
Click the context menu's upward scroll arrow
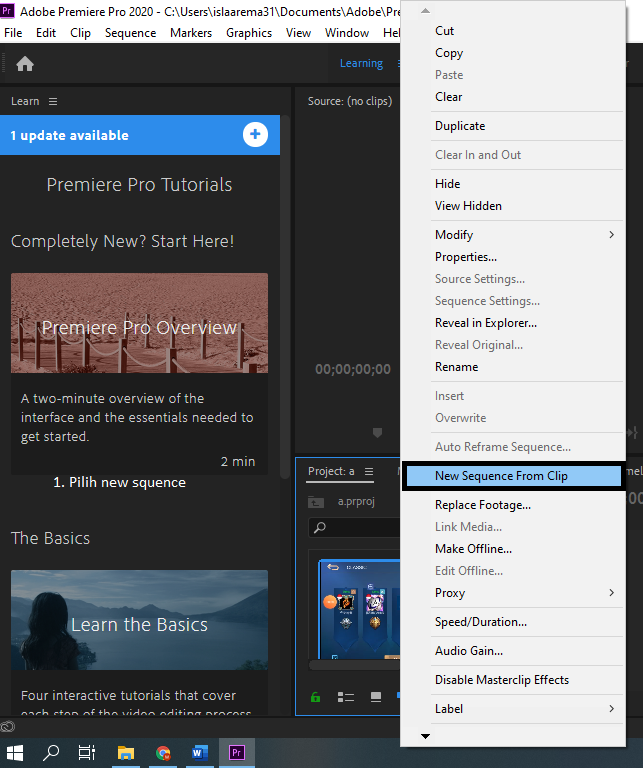point(426,11)
